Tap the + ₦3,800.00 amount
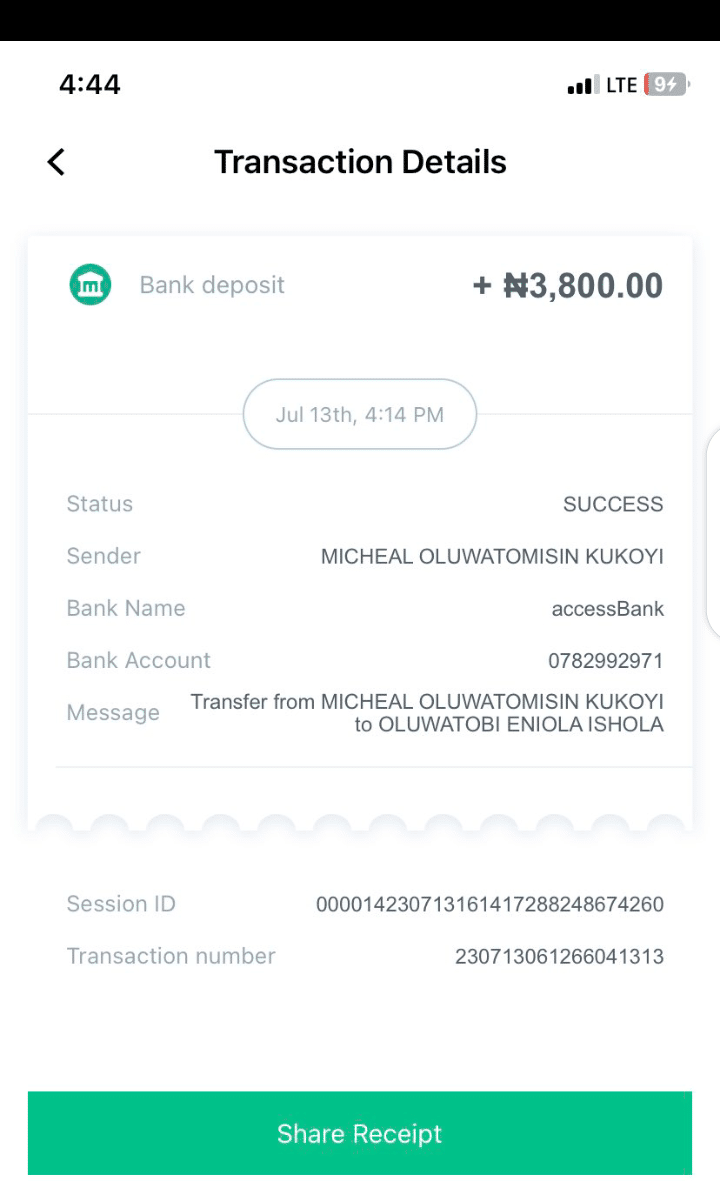 (x=567, y=286)
